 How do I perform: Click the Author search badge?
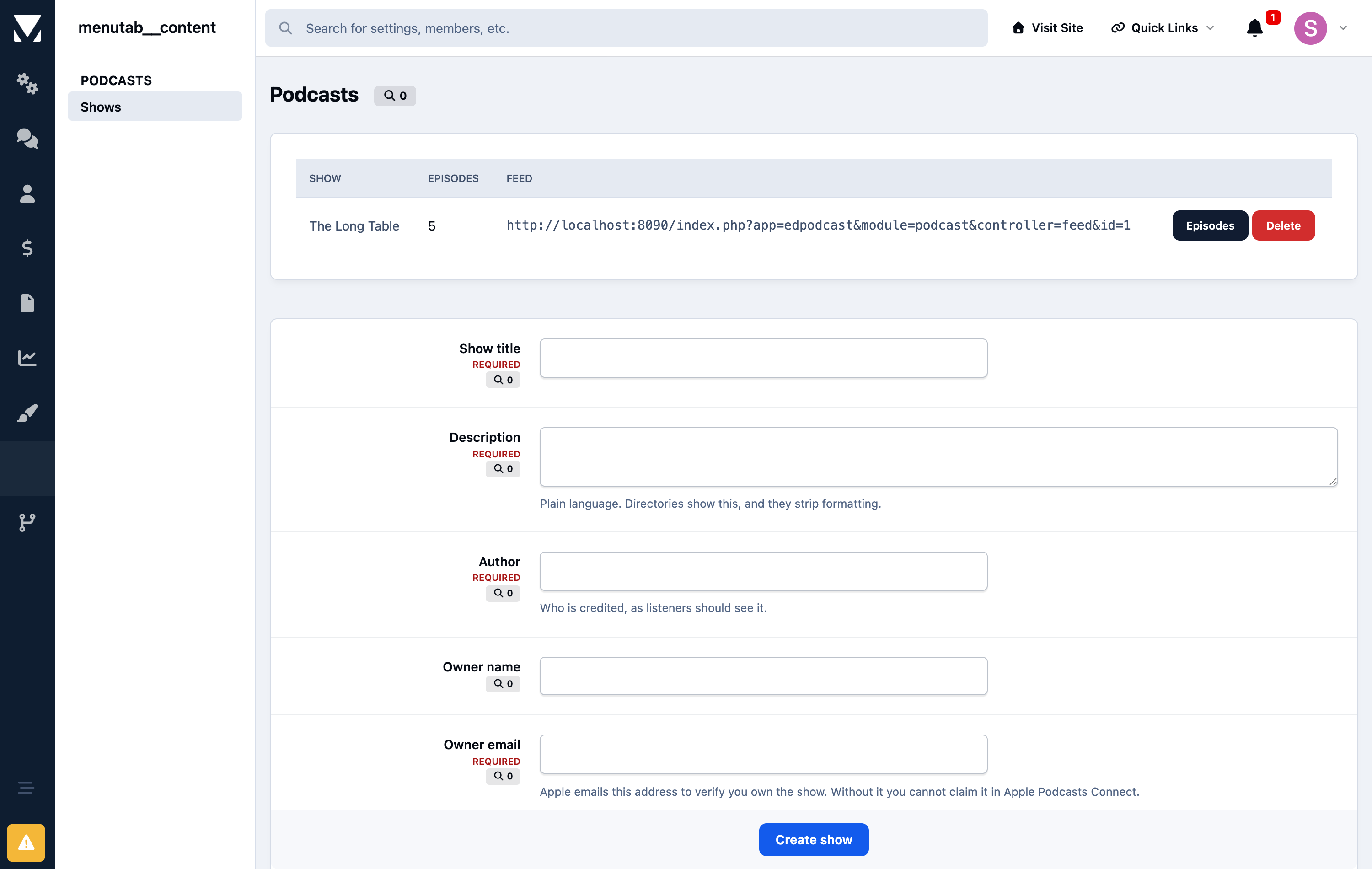coord(503,593)
